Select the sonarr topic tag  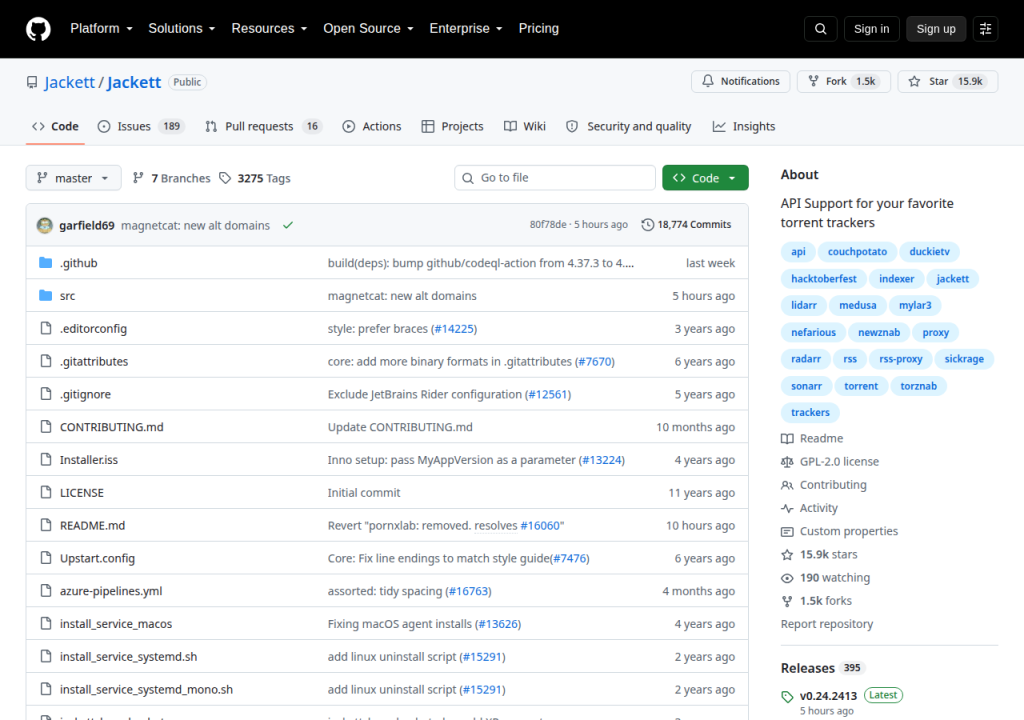tap(807, 386)
